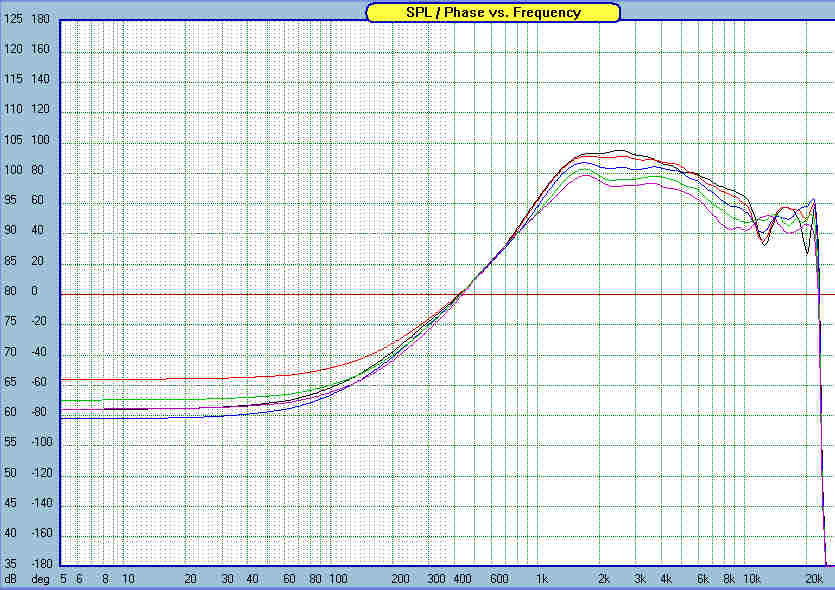Click the 'SPL / Phase vs. Frequency' title banner
835x590 pixels.
point(493,12)
